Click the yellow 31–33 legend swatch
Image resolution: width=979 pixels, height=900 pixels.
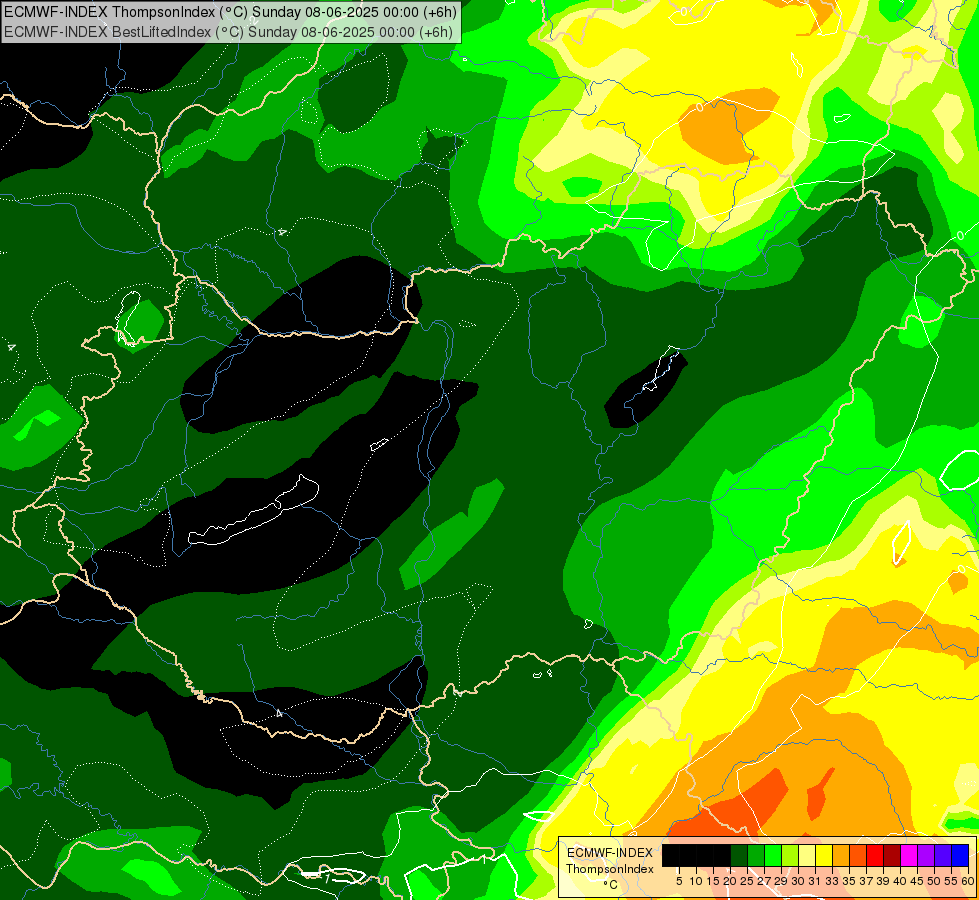pos(824,855)
